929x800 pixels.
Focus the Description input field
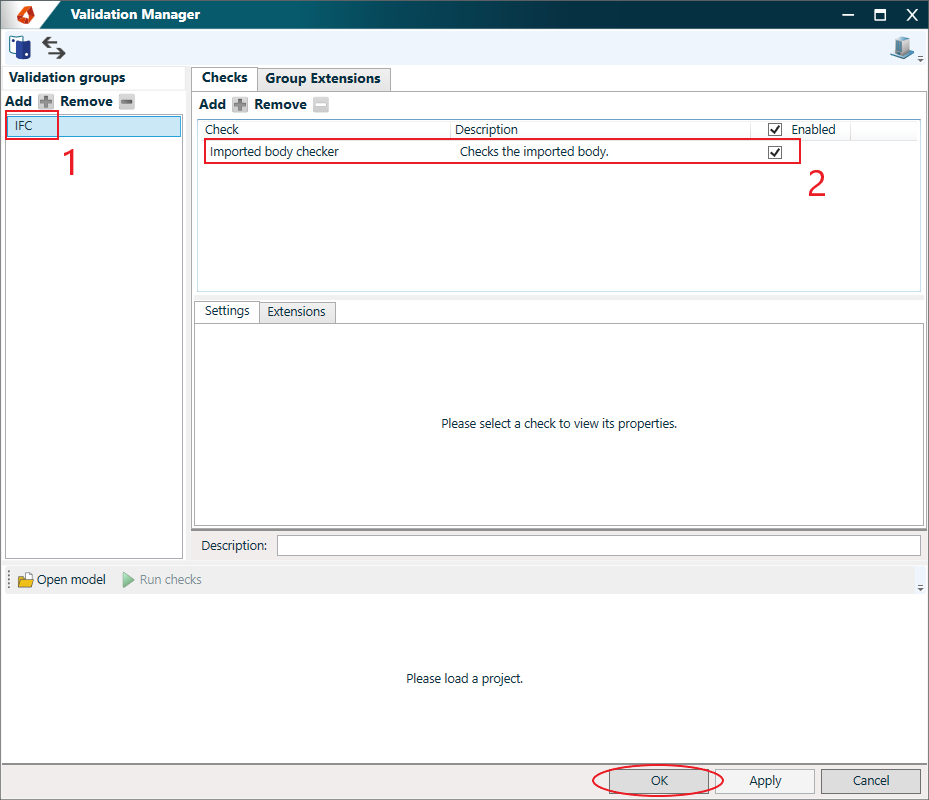[598, 545]
